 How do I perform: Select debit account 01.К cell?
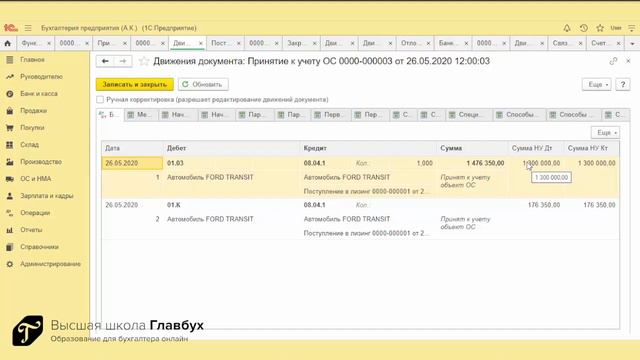coord(174,205)
